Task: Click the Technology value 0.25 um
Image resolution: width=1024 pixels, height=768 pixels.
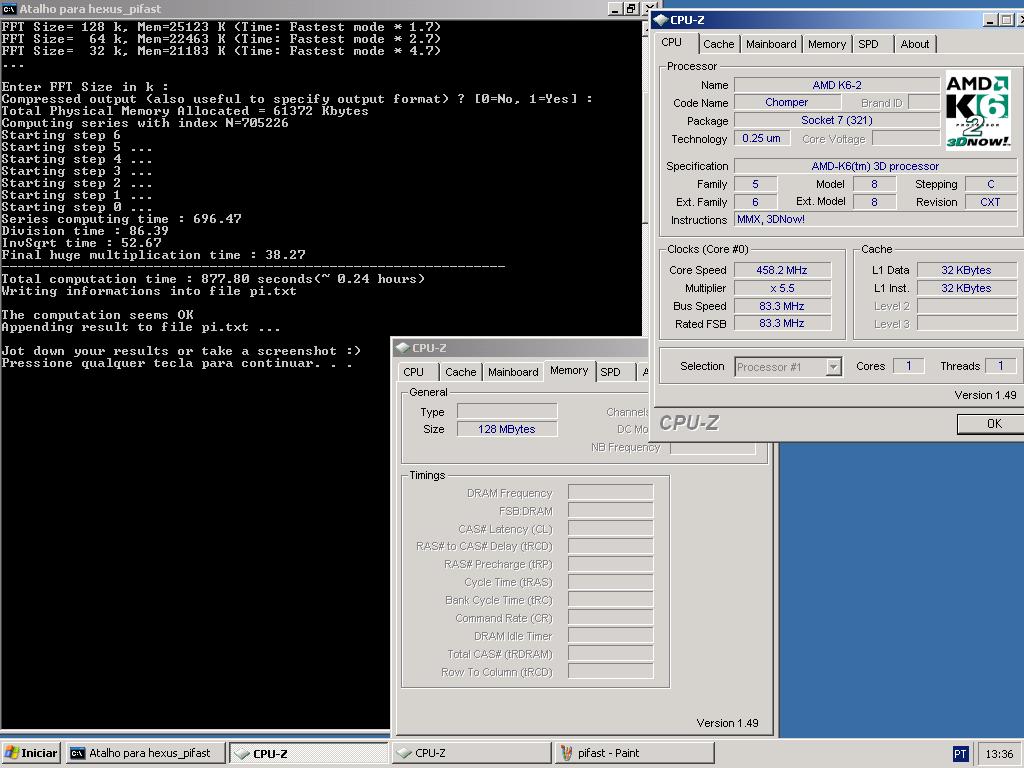Action: [x=761, y=138]
